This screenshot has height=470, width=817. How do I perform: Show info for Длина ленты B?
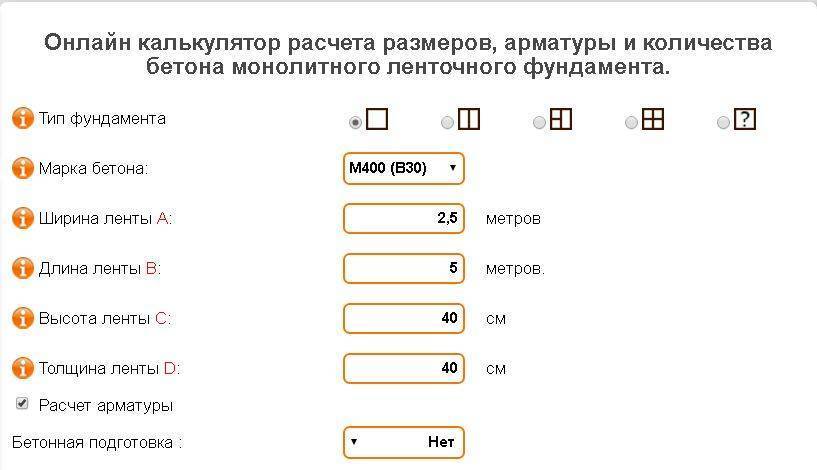[x=22, y=268]
